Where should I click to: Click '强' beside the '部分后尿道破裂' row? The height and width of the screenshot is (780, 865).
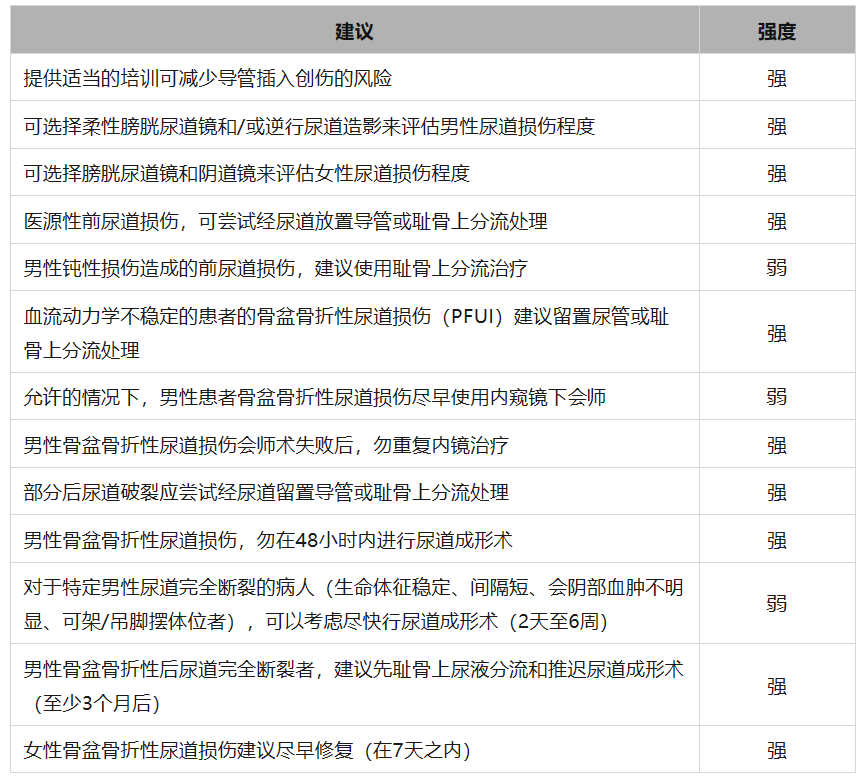777,493
